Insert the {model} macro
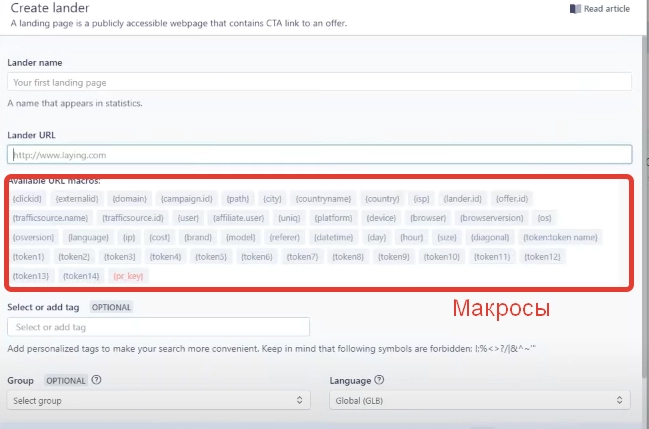Viewport: 649px width, 429px height. click(x=240, y=237)
